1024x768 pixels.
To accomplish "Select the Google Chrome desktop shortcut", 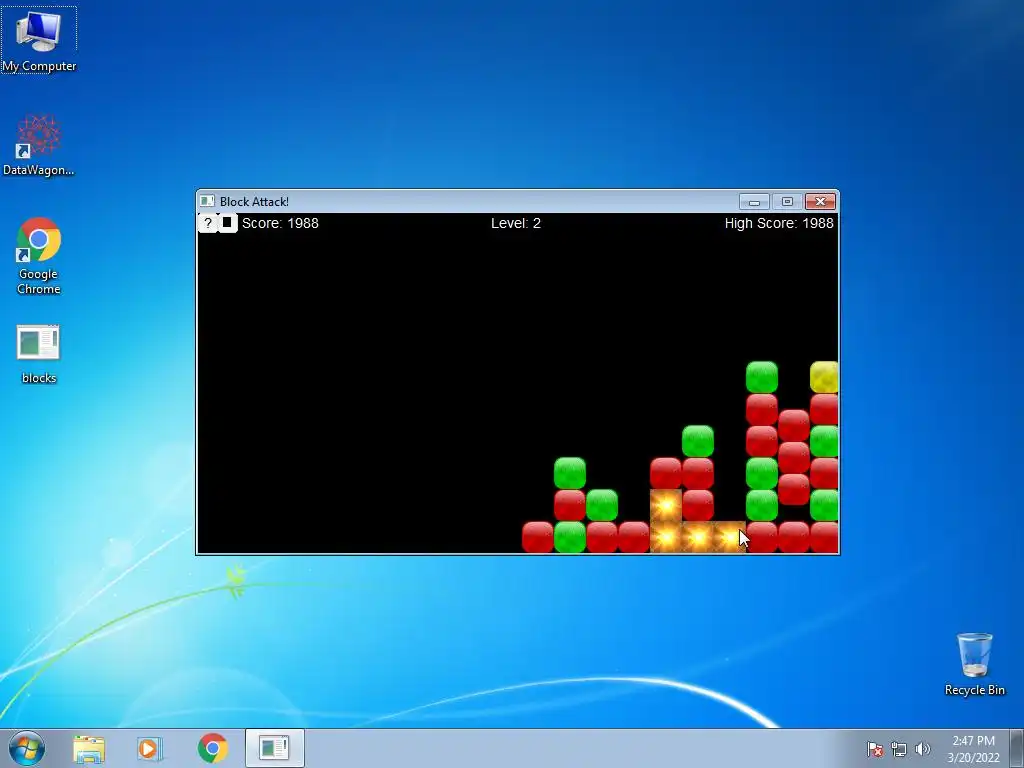I will click(39, 256).
